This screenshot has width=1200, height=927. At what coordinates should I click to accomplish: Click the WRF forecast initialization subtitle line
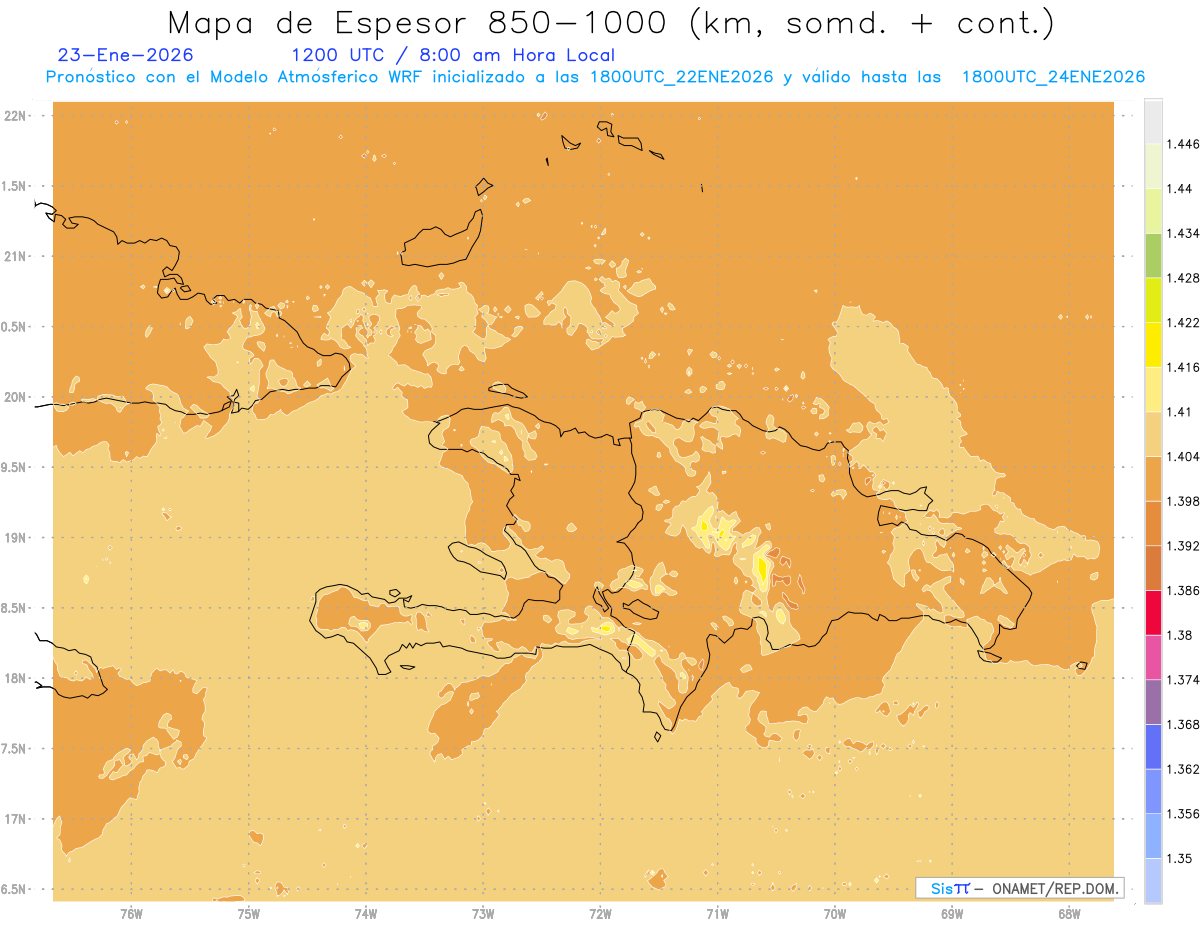point(595,77)
